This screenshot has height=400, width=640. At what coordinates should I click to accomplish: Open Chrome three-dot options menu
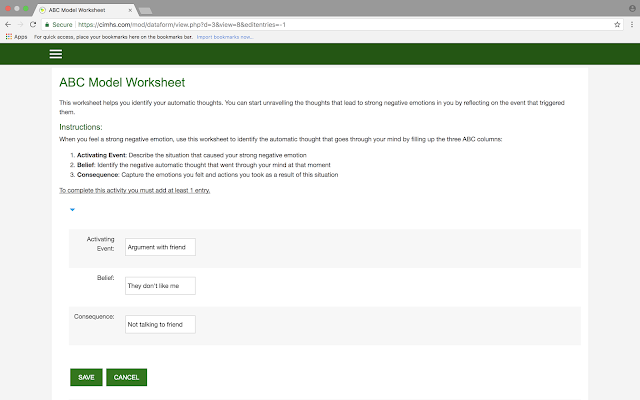point(632,24)
